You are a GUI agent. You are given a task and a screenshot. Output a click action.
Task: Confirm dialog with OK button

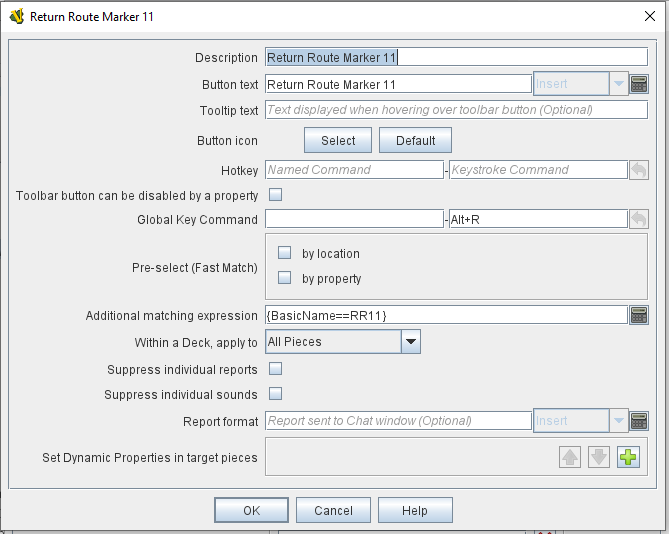[251, 510]
